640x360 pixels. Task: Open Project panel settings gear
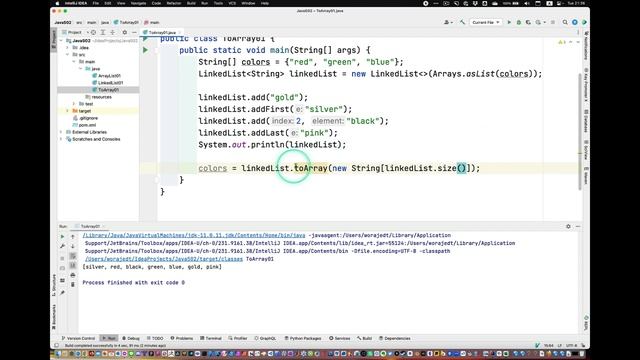[125, 32]
